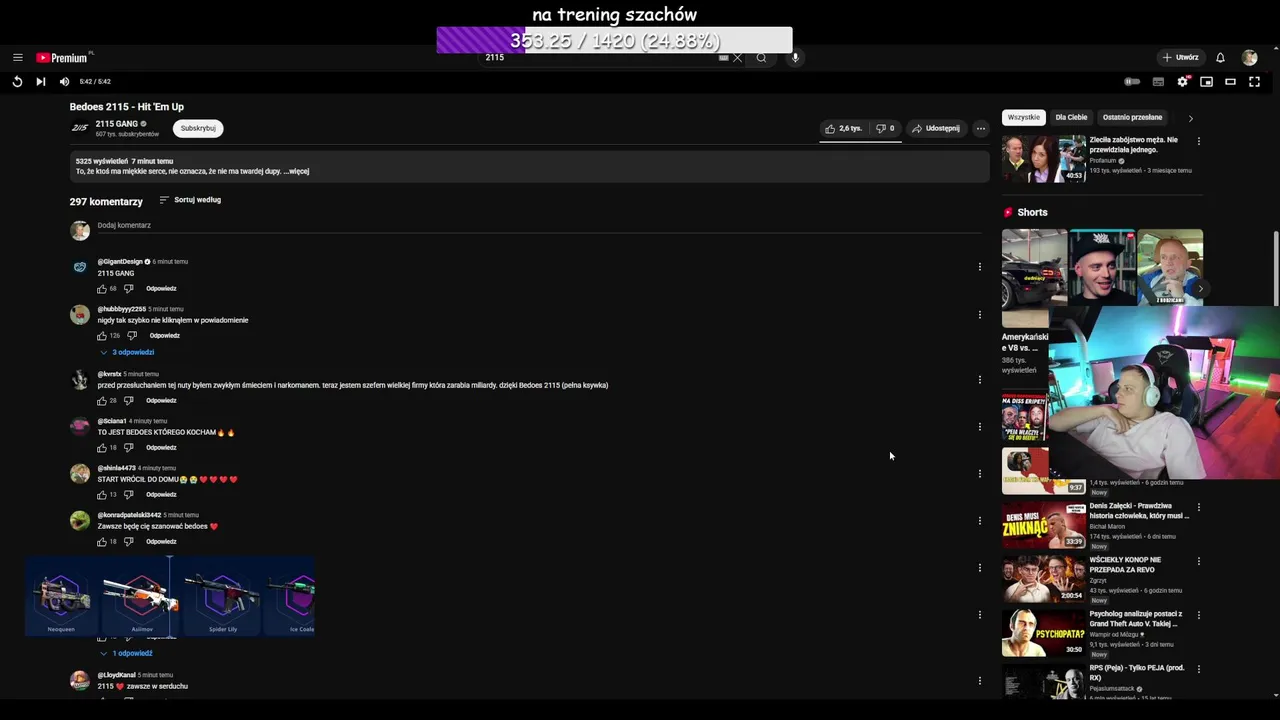This screenshot has height=720, width=1280.
Task: Click the Udostępnij share button
Action: point(936,128)
